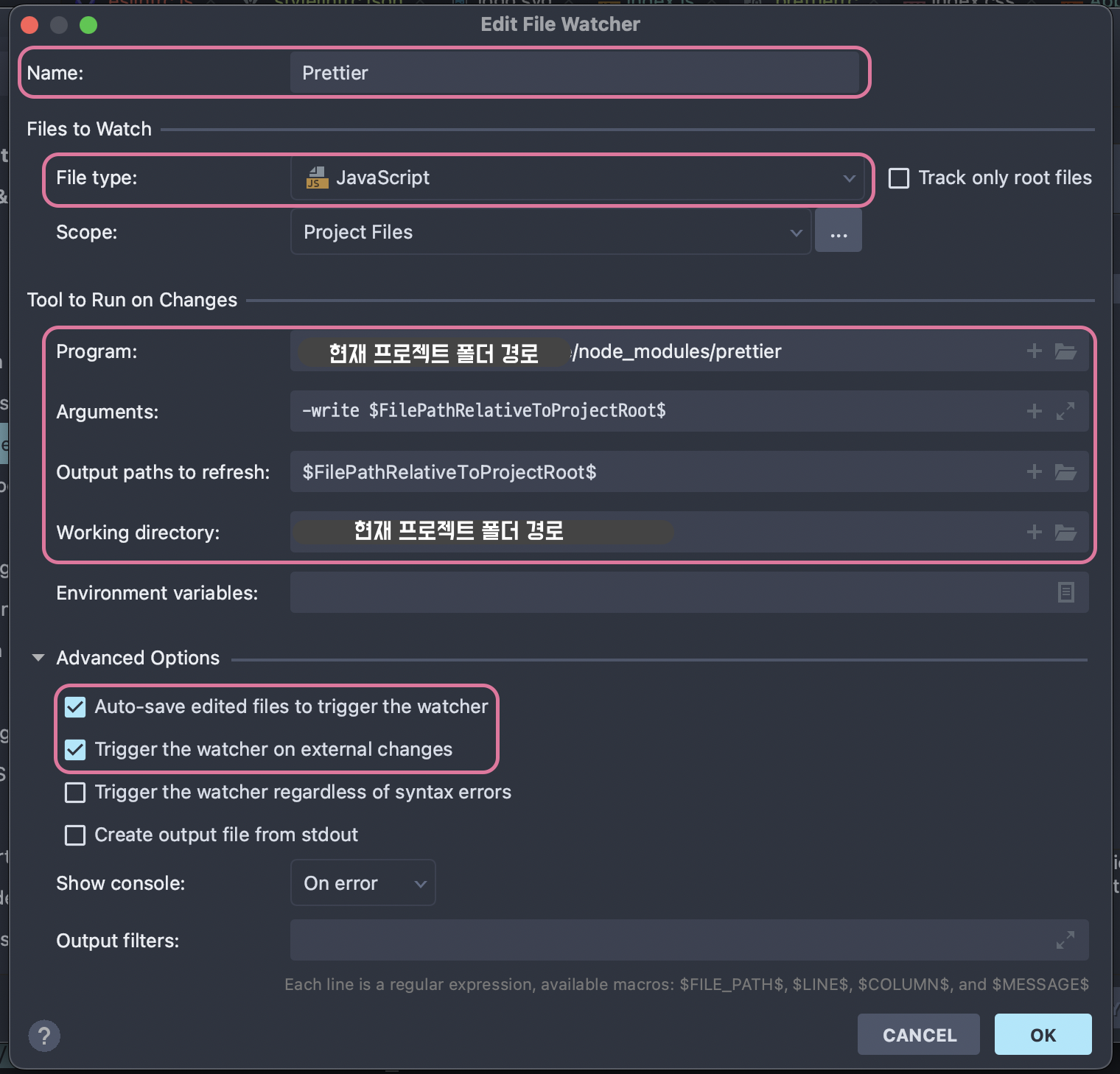This screenshot has width=1120, height=1074.
Task: Enable Trigger the watcher regardless of syntax errors
Action: [75, 793]
